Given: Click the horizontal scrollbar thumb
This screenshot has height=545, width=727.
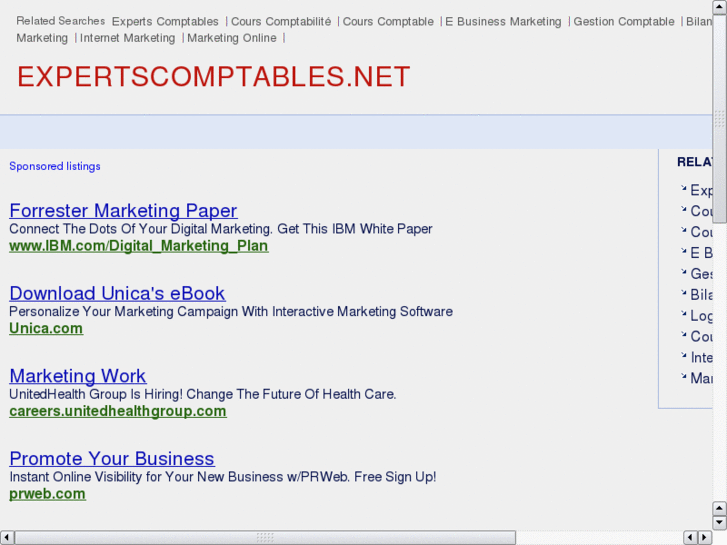Looking at the screenshot, I should point(265,537).
